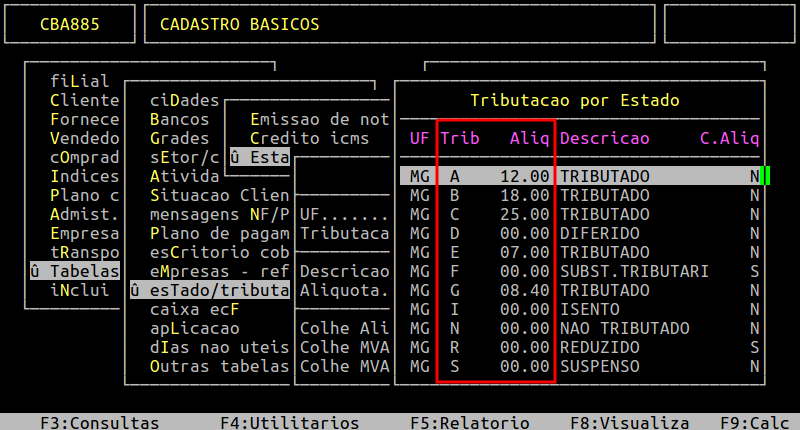Select the Empresa menu entry
Screen dimensions: 800x430
tap(85, 233)
